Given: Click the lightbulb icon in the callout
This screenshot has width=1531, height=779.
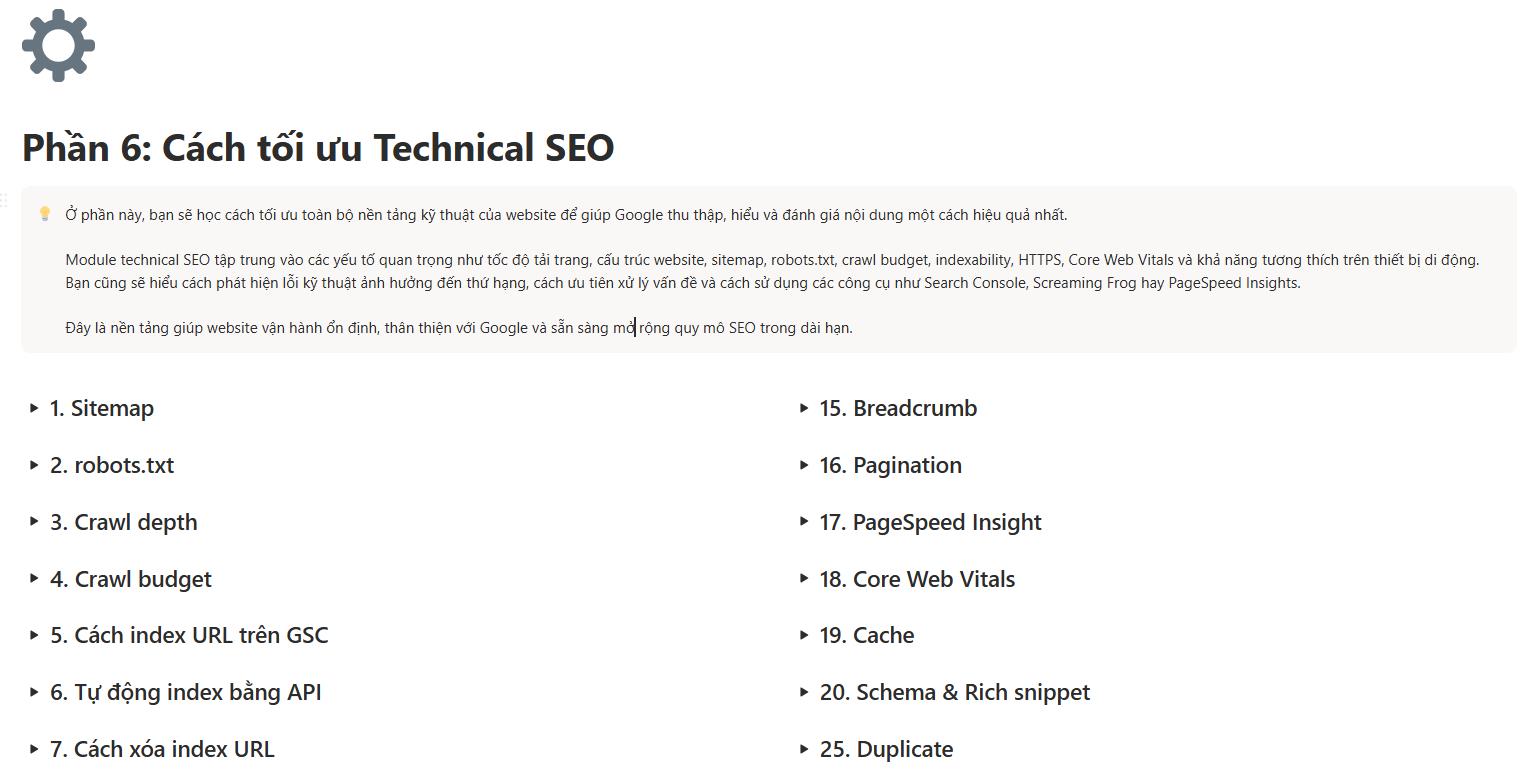Looking at the screenshot, I should pos(45,212).
